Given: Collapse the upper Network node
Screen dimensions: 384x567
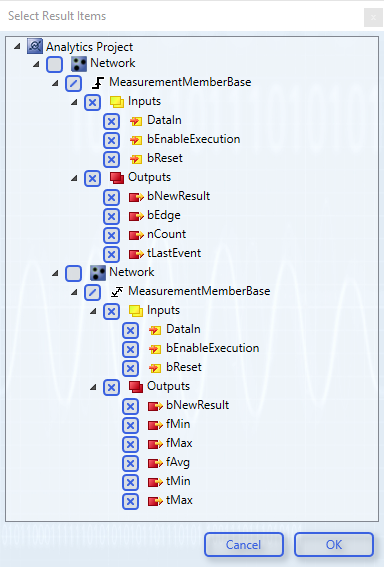Looking at the screenshot, I should click(x=36, y=65).
